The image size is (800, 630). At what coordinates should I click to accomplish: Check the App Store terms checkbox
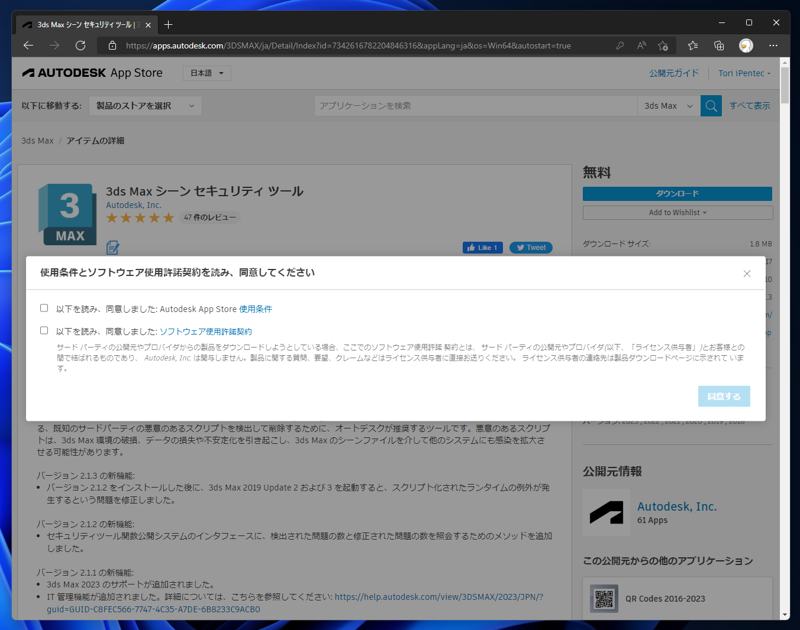pyautogui.click(x=44, y=308)
